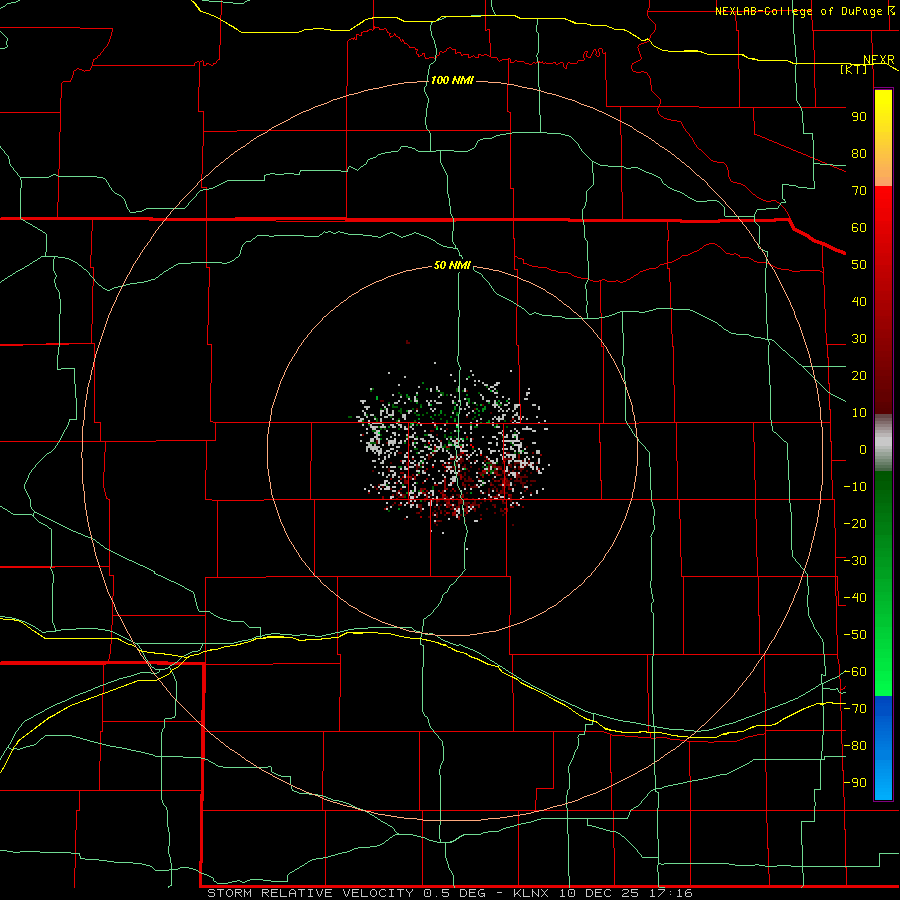Select the positive 10 scale label
The height and width of the screenshot is (900, 900).
(x=859, y=413)
